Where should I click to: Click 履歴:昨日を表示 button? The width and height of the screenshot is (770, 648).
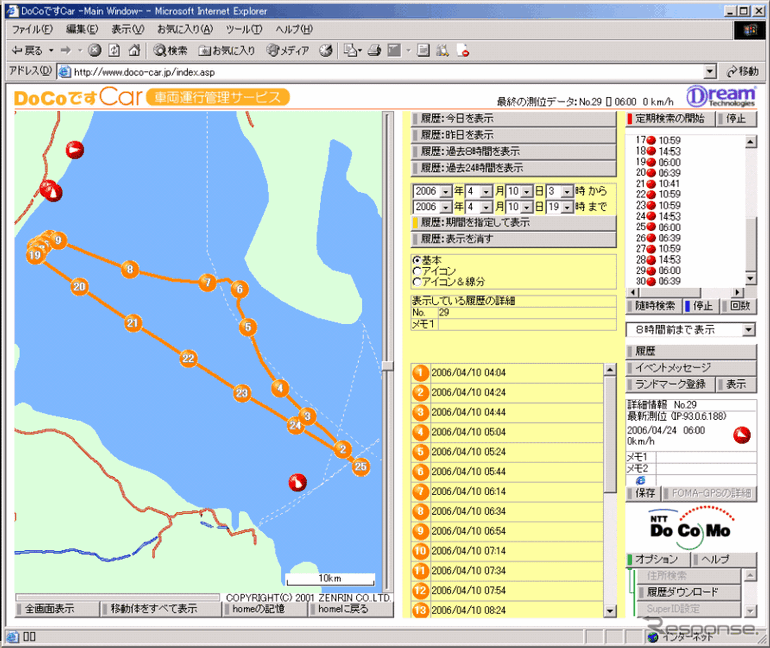tap(513, 135)
